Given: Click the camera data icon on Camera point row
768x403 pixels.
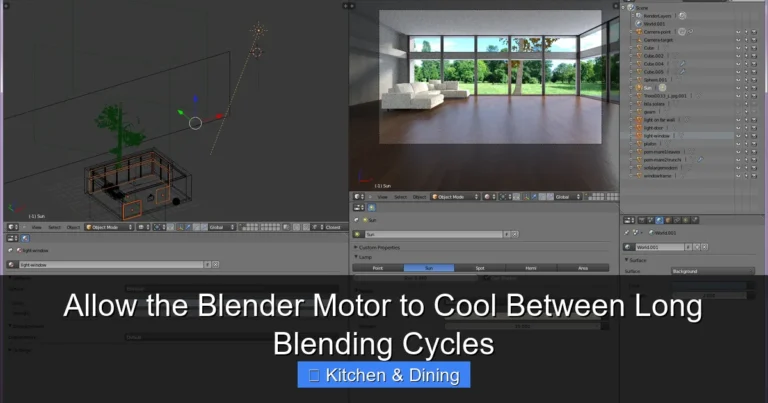Looking at the screenshot, I should [x=682, y=32].
